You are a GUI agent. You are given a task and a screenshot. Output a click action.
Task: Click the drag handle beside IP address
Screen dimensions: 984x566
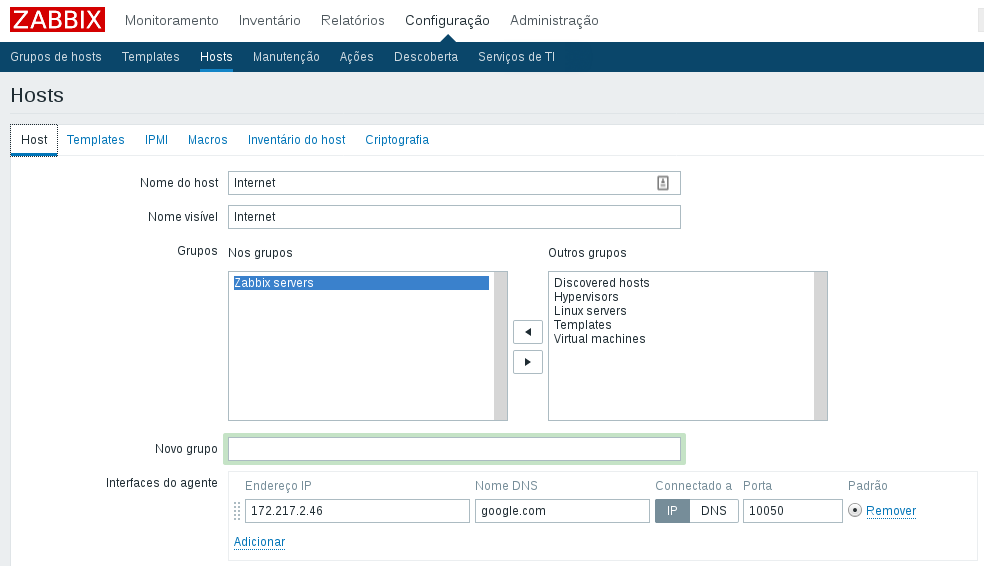237,511
